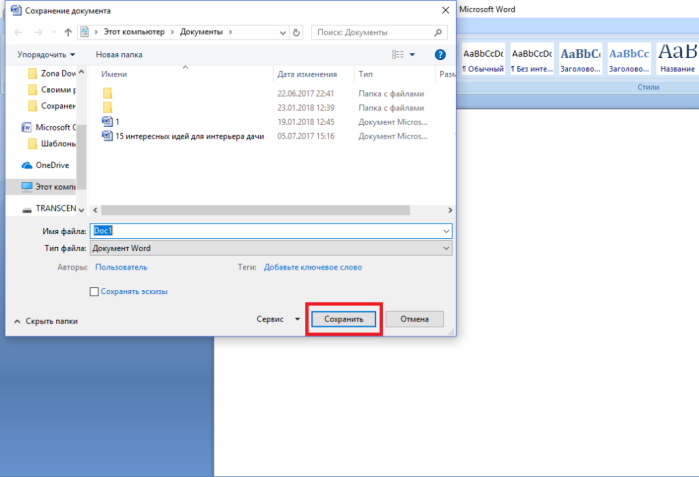This screenshot has width=699, height=477.
Task: Click the Сохранить button
Action: tap(343, 319)
